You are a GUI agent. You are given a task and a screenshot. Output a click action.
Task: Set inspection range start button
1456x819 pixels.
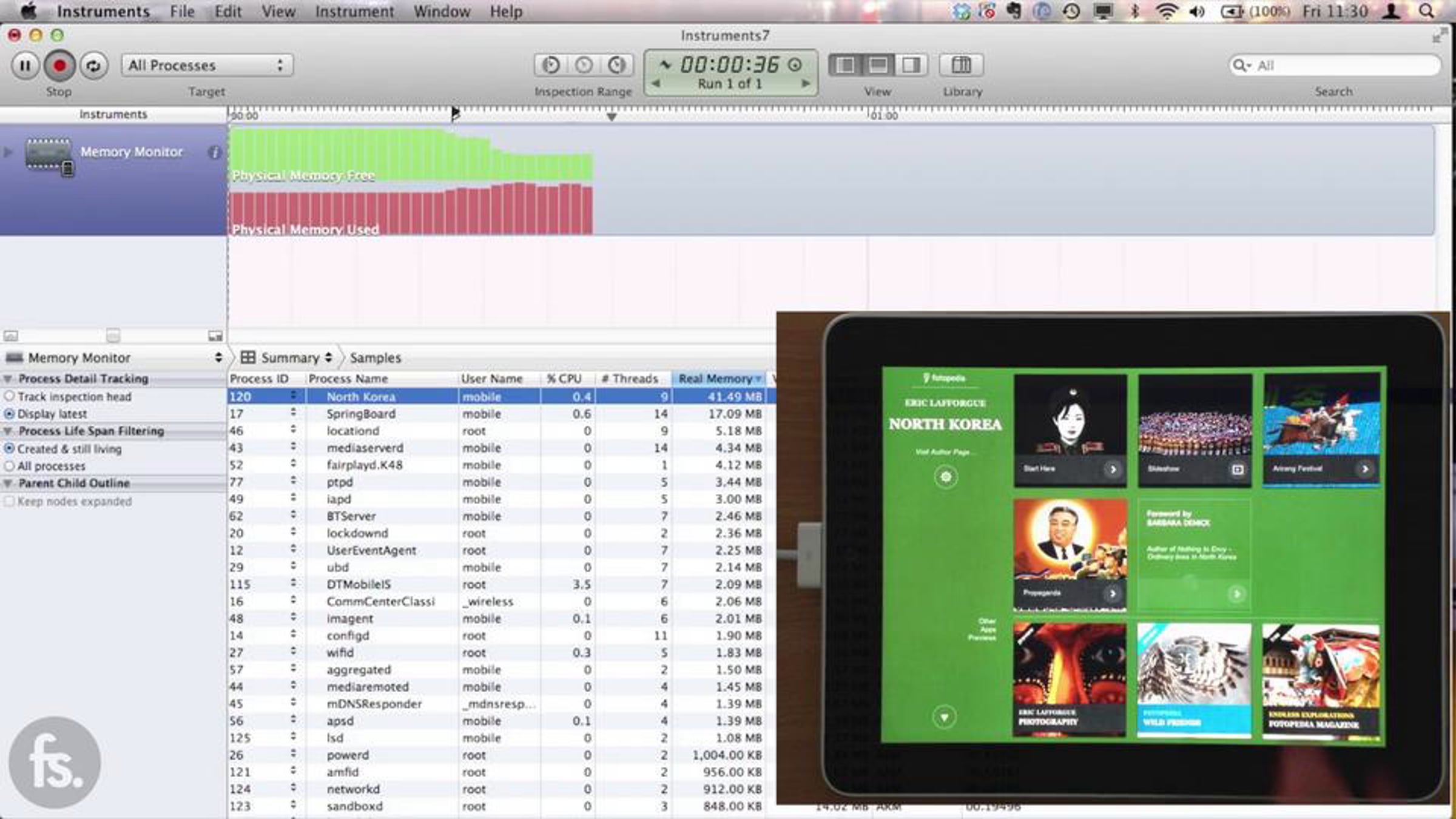click(551, 65)
